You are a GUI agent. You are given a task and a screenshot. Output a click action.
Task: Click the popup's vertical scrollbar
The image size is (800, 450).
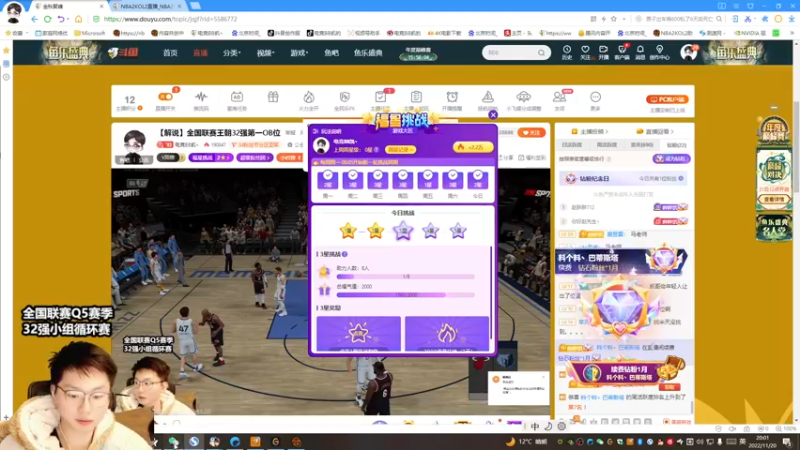(491, 292)
